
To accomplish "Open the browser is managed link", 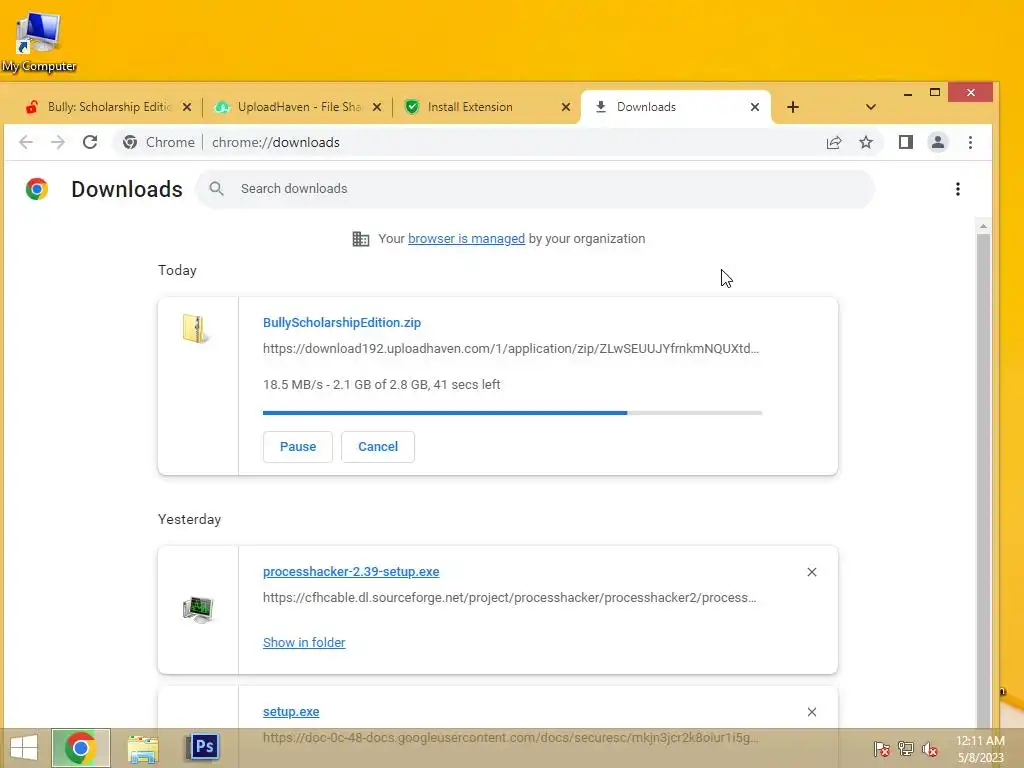I will click(x=466, y=239).
